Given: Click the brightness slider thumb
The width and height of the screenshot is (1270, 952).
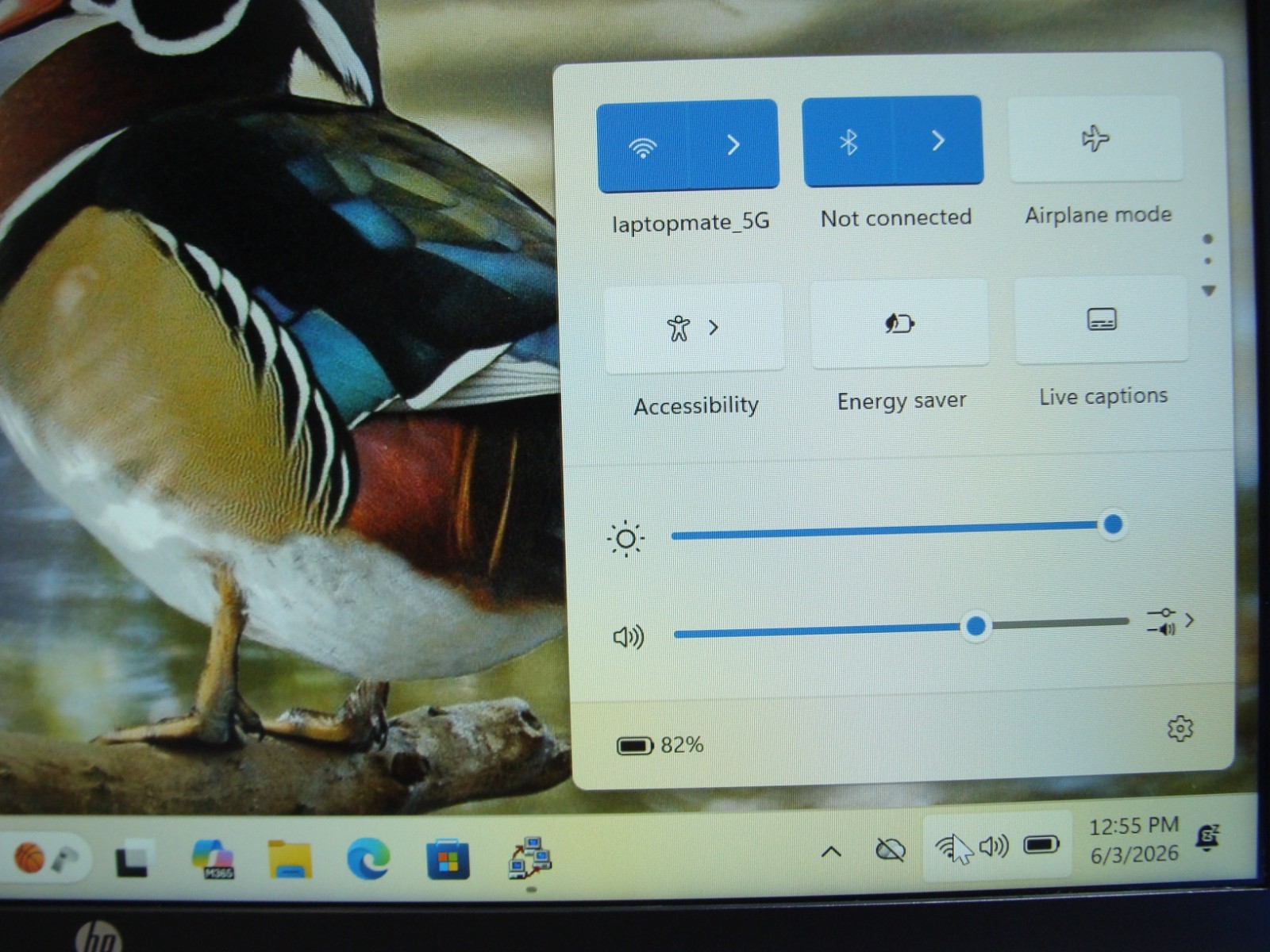Looking at the screenshot, I should pos(1113,524).
